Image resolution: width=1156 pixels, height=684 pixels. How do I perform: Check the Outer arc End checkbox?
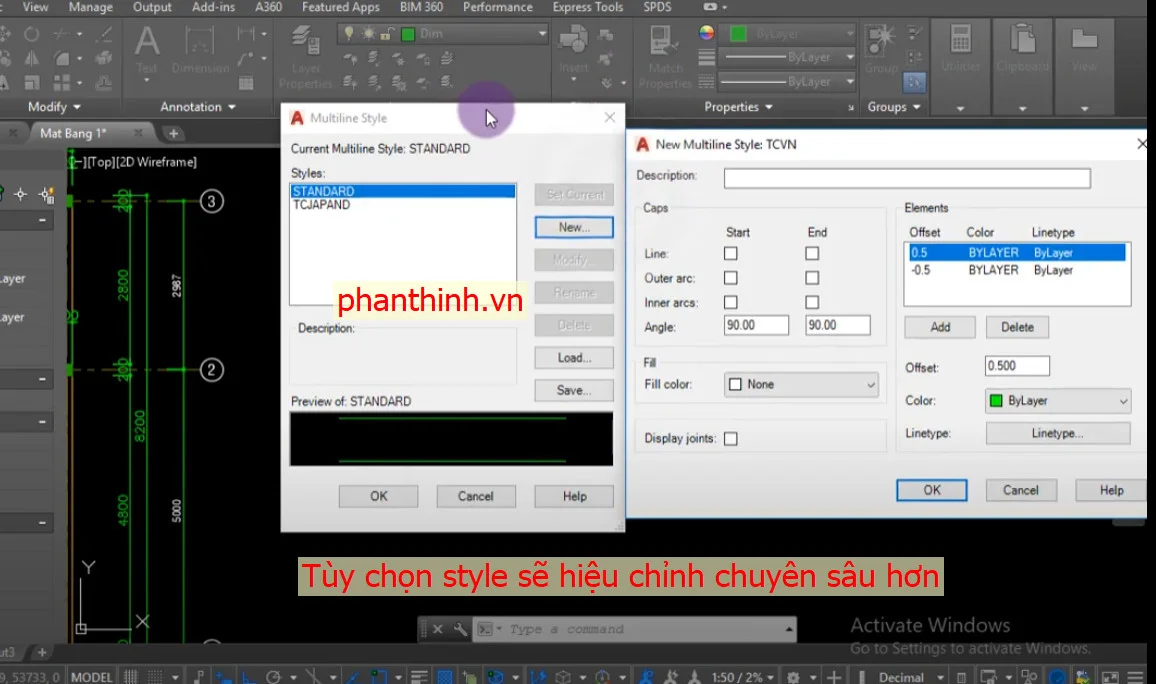click(x=812, y=278)
